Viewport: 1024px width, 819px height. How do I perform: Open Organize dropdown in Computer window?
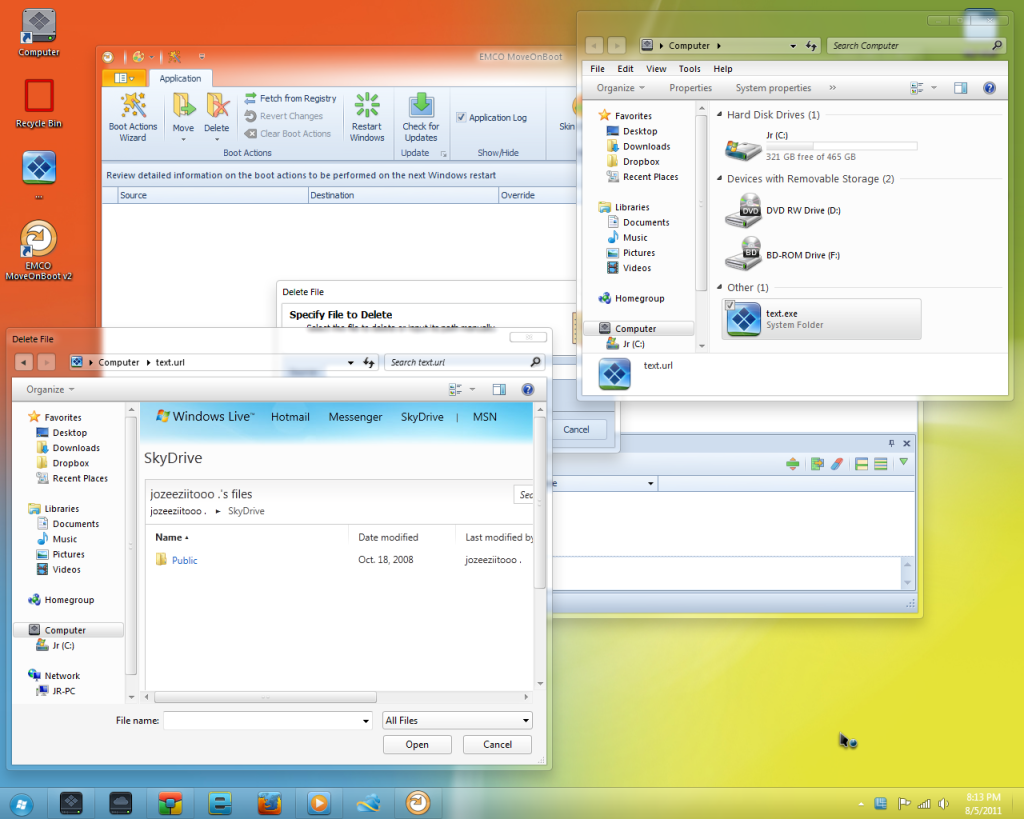pyautogui.click(x=620, y=88)
